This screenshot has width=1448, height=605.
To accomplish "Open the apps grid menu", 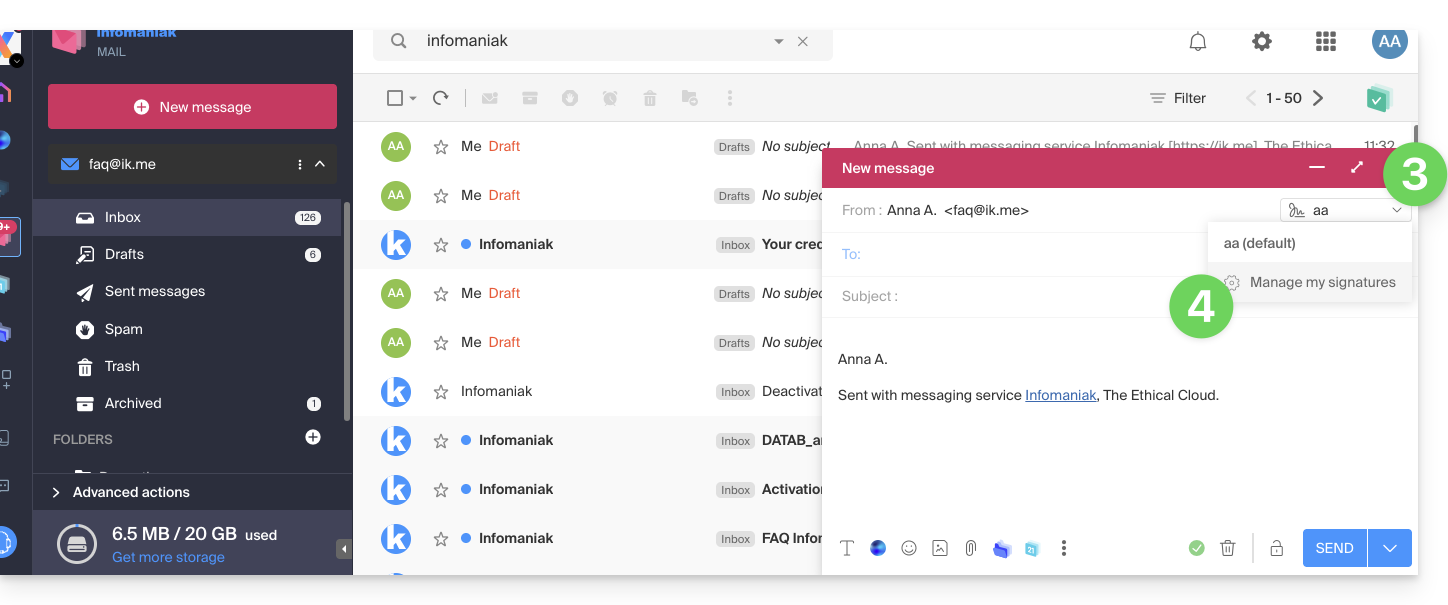I will coord(1326,41).
